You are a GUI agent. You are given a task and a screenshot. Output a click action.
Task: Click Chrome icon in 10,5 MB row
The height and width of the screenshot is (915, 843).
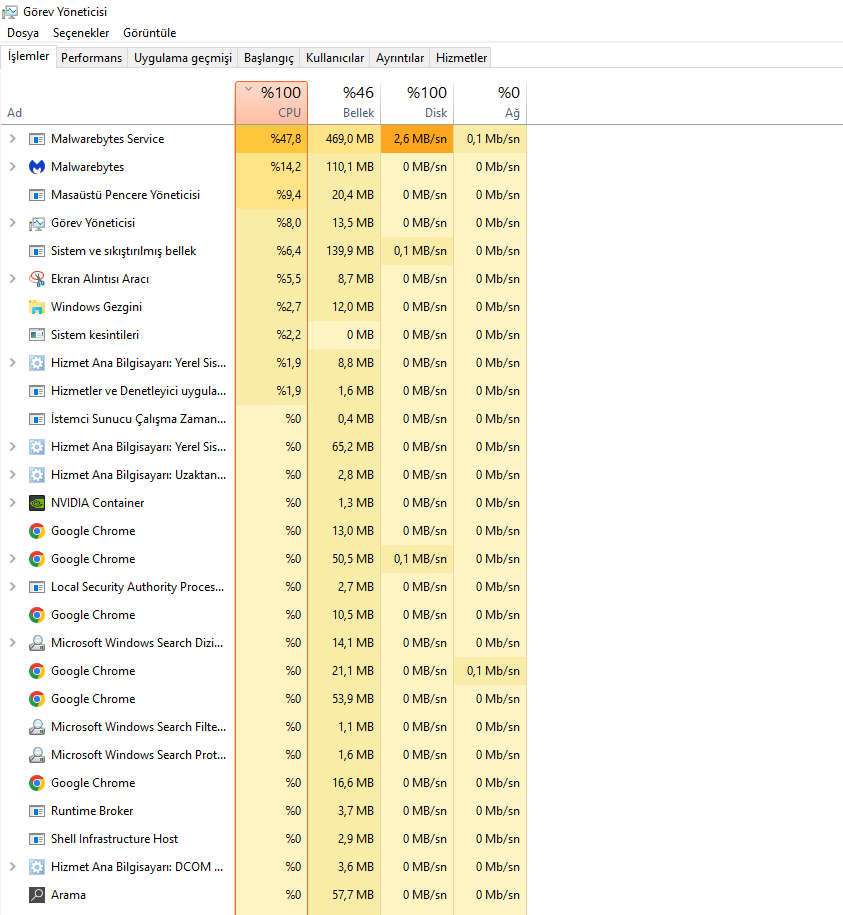37,615
